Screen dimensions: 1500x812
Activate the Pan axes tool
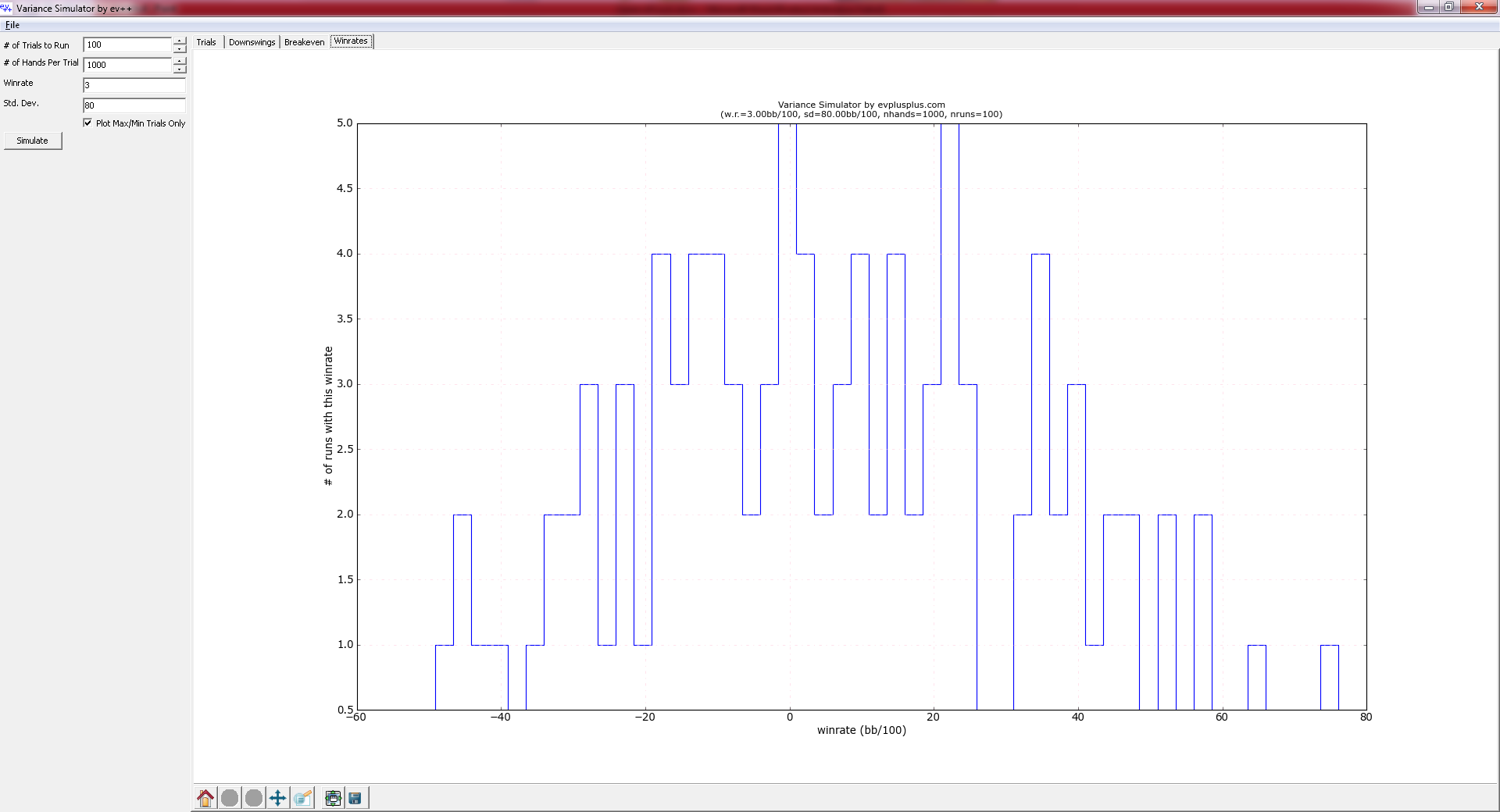point(278,798)
